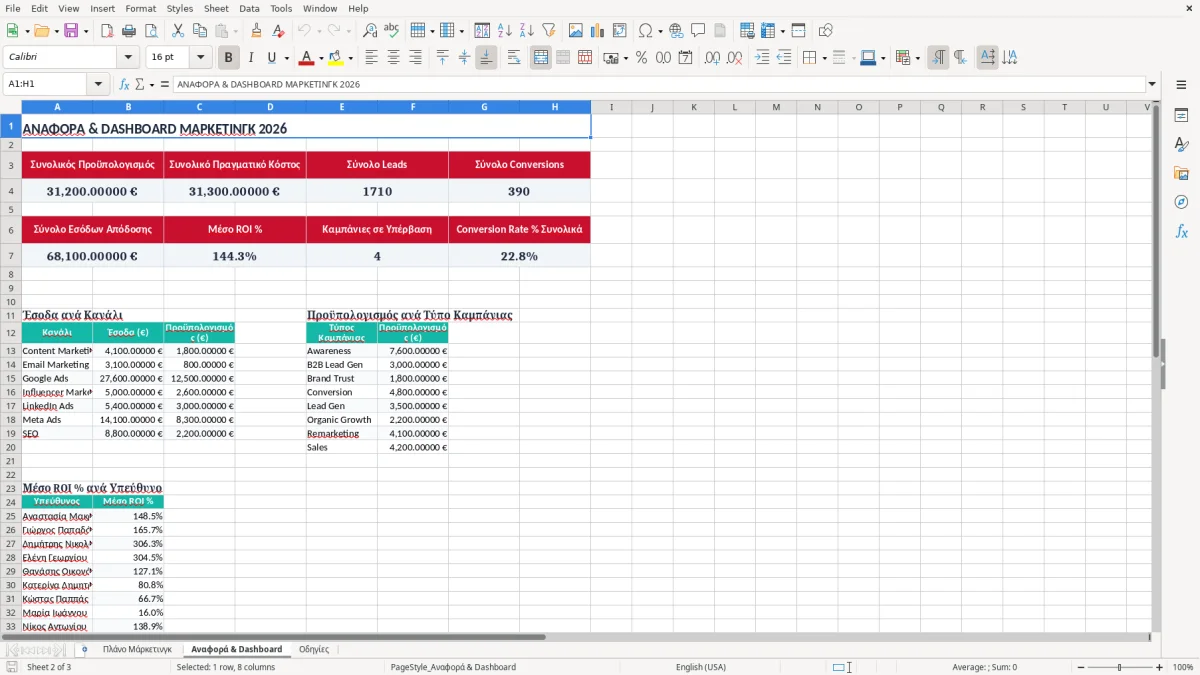Expand the Font Size dropdown
The image size is (1200, 675).
click(200, 58)
